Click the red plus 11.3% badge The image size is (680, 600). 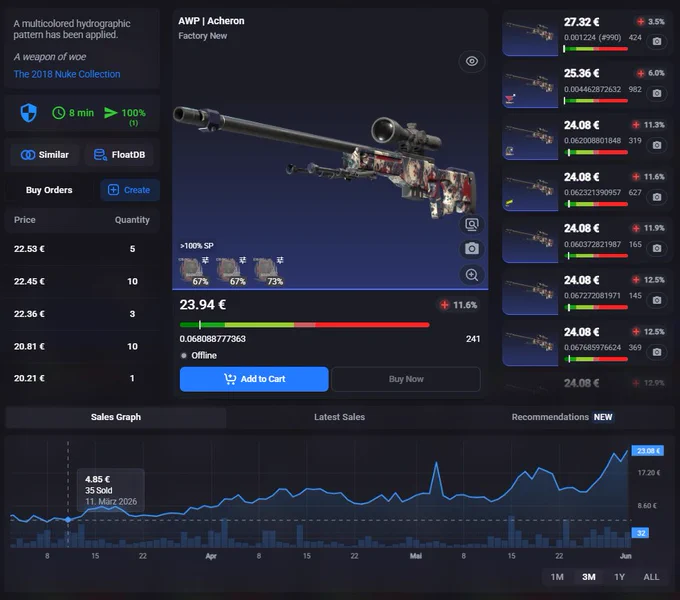[x=648, y=125]
